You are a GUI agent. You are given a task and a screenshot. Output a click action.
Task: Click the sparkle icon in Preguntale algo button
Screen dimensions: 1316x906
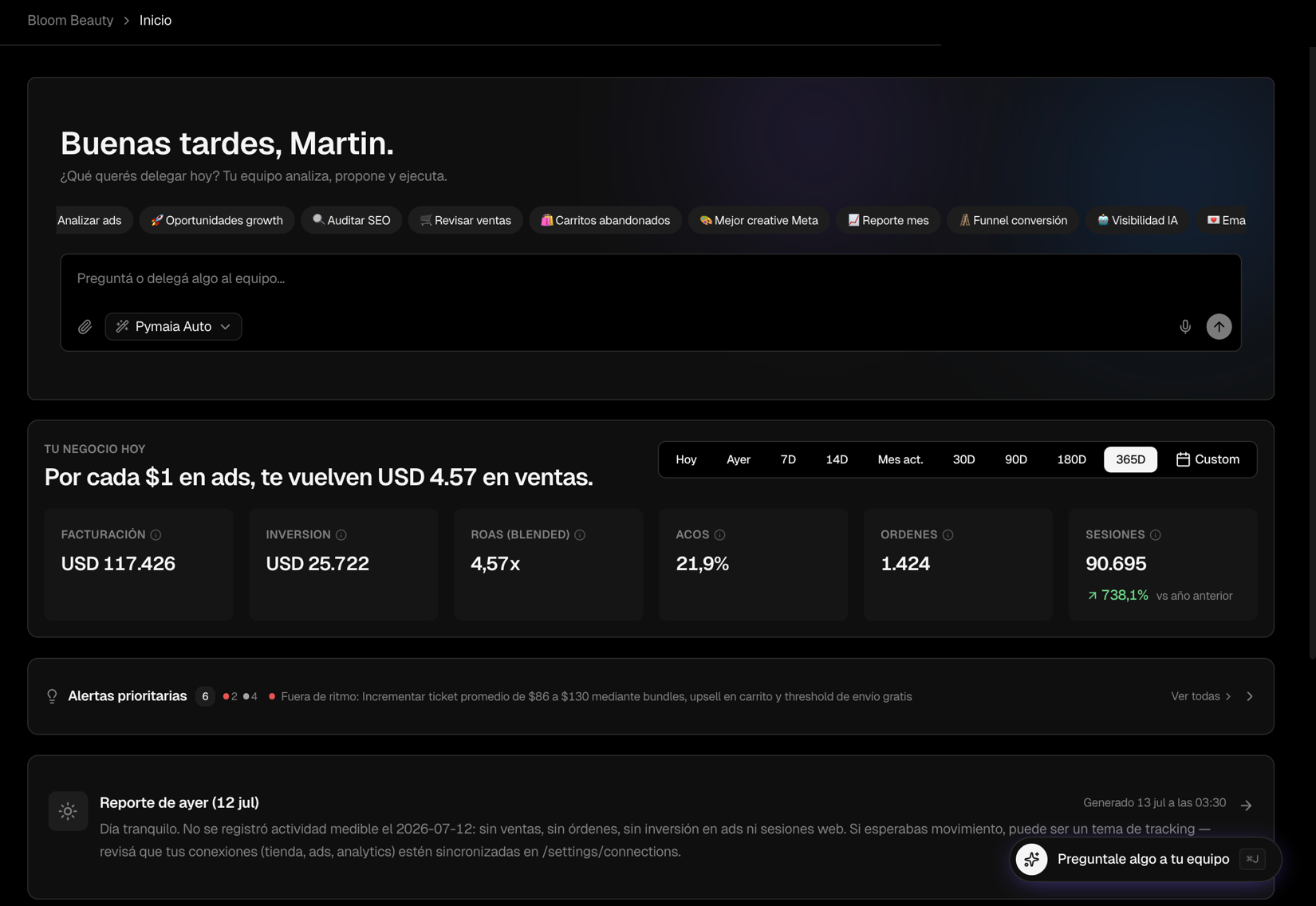coord(1031,859)
